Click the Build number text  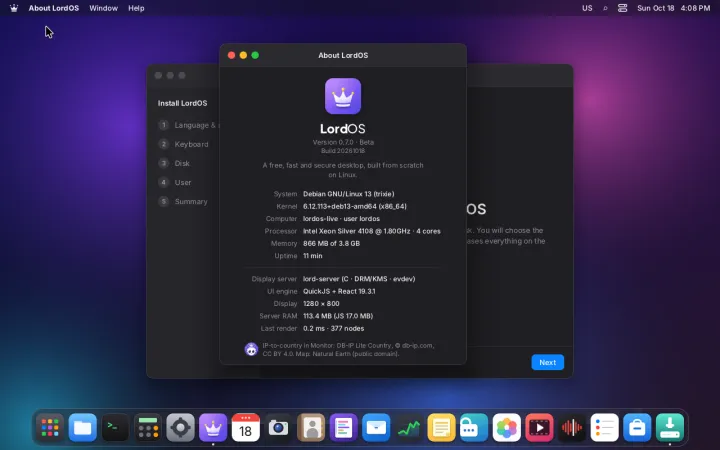pos(343,151)
